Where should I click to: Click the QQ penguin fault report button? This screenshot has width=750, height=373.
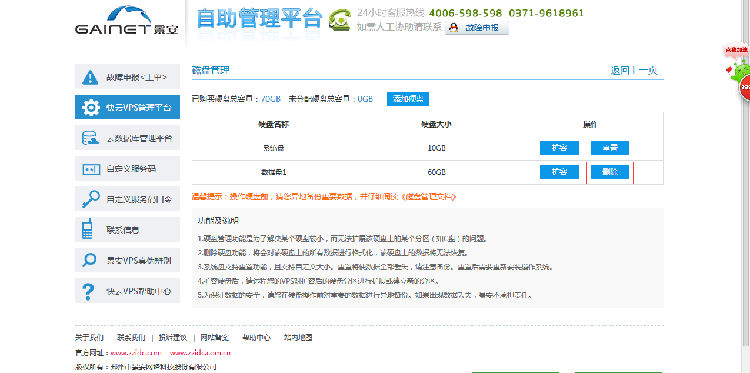tap(476, 28)
